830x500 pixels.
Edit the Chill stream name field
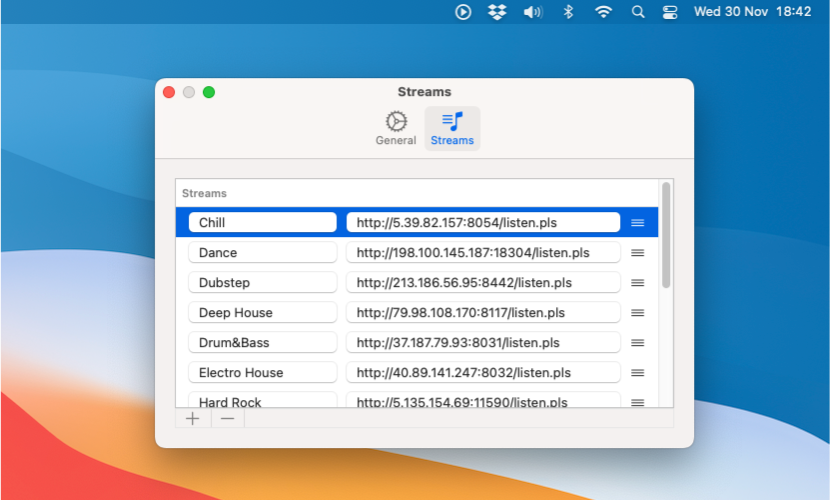[x=262, y=222]
